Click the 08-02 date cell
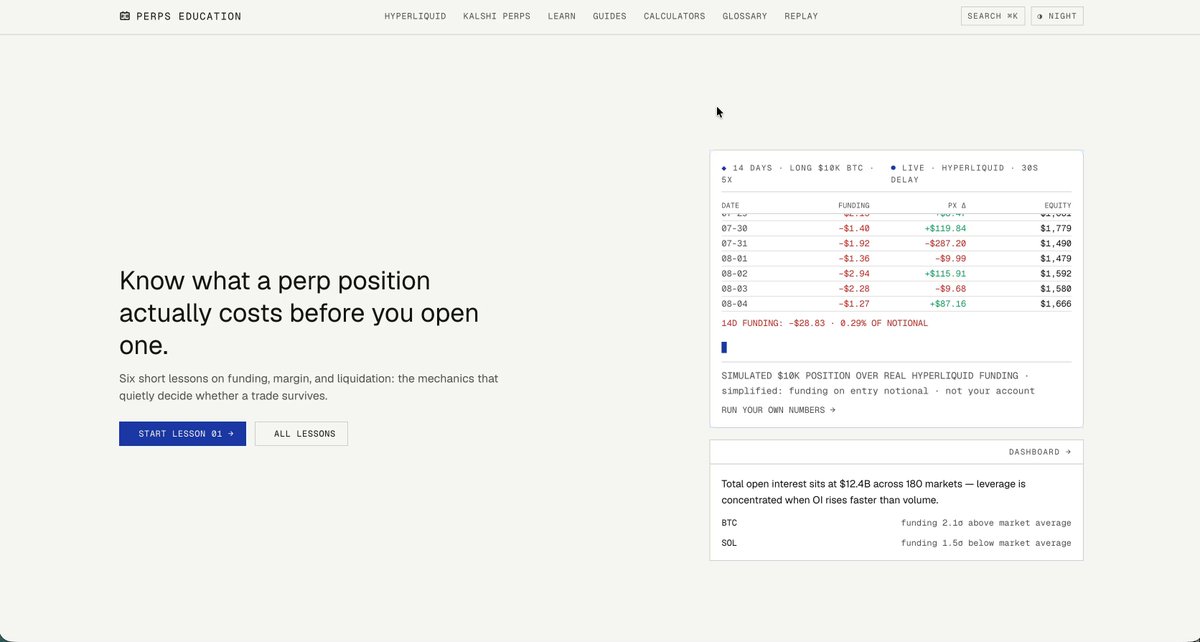This screenshot has width=1200, height=642. [734, 273]
